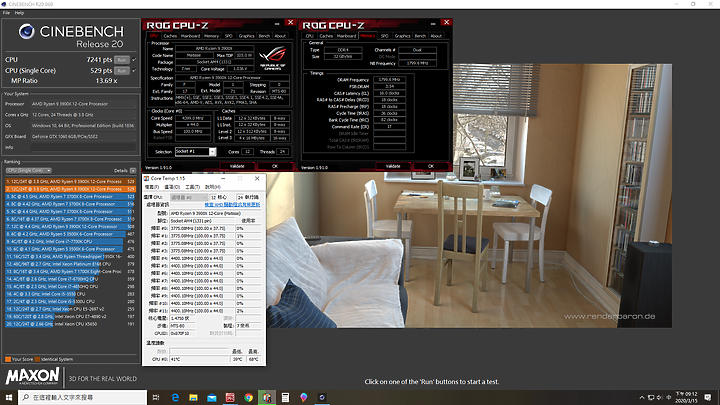The height and width of the screenshot is (405, 720).
Task: Open the Cinebench File menu
Action: click(6, 13)
